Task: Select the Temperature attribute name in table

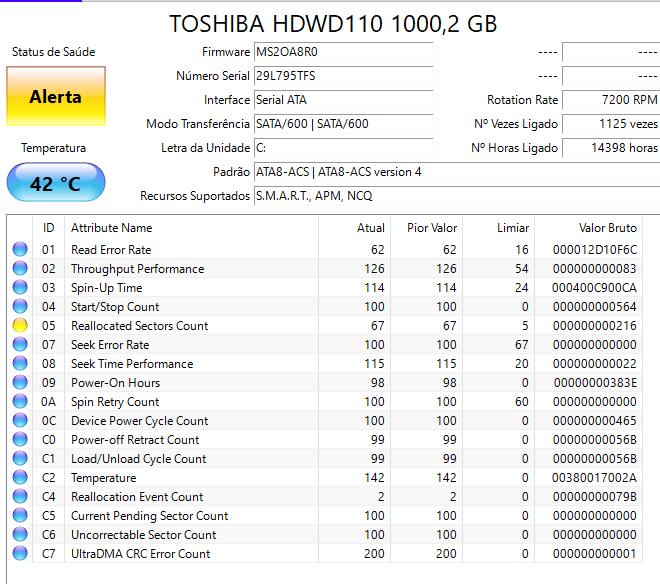Action: (x=104, y=478)
